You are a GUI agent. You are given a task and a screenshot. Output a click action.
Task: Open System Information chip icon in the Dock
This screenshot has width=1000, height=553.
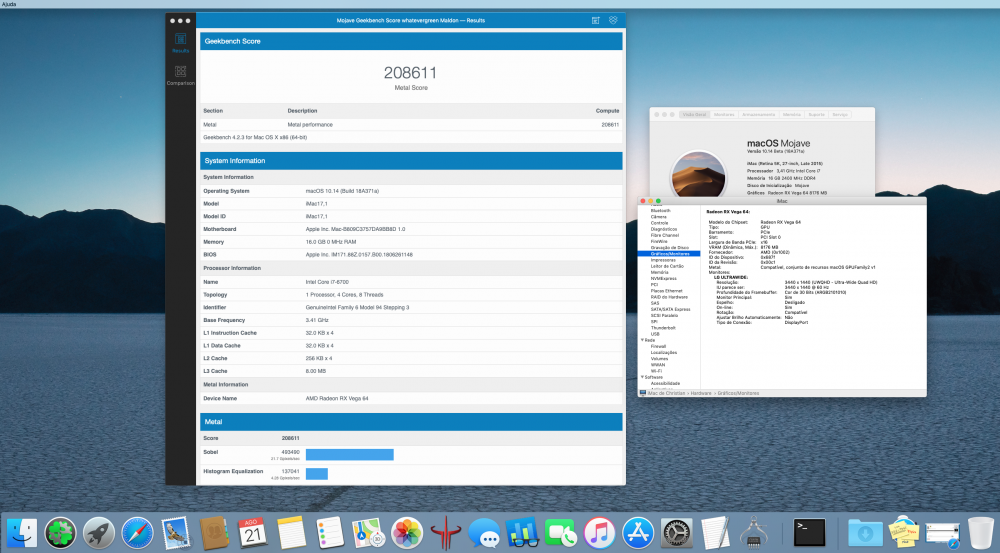753,533
